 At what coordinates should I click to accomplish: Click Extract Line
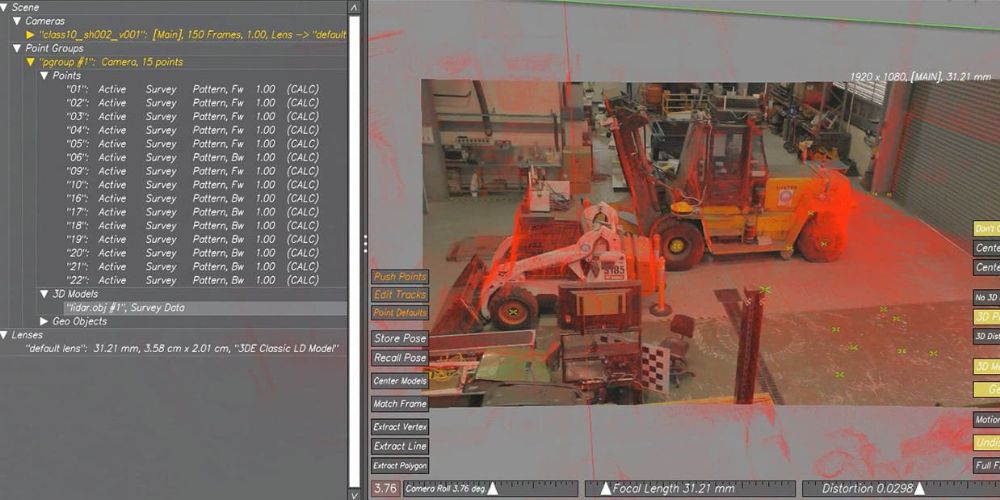[x=400, y=446]
